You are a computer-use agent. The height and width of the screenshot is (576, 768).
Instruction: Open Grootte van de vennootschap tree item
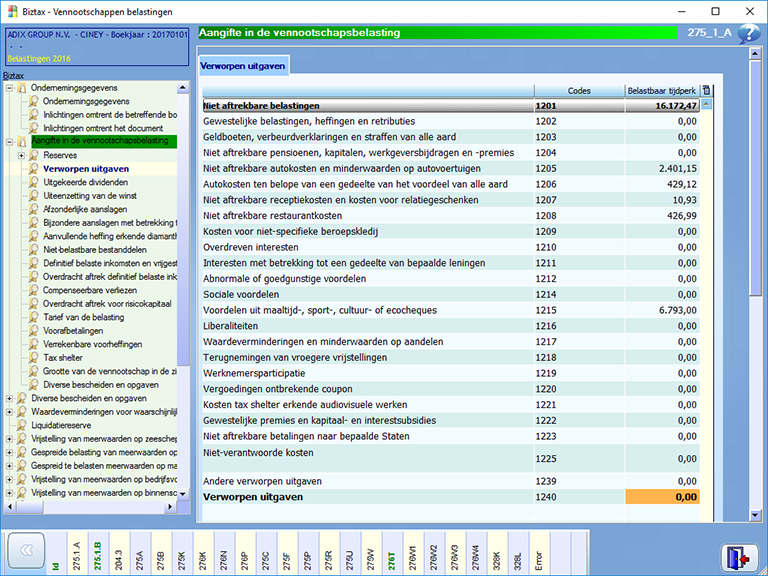coord(110,371)
